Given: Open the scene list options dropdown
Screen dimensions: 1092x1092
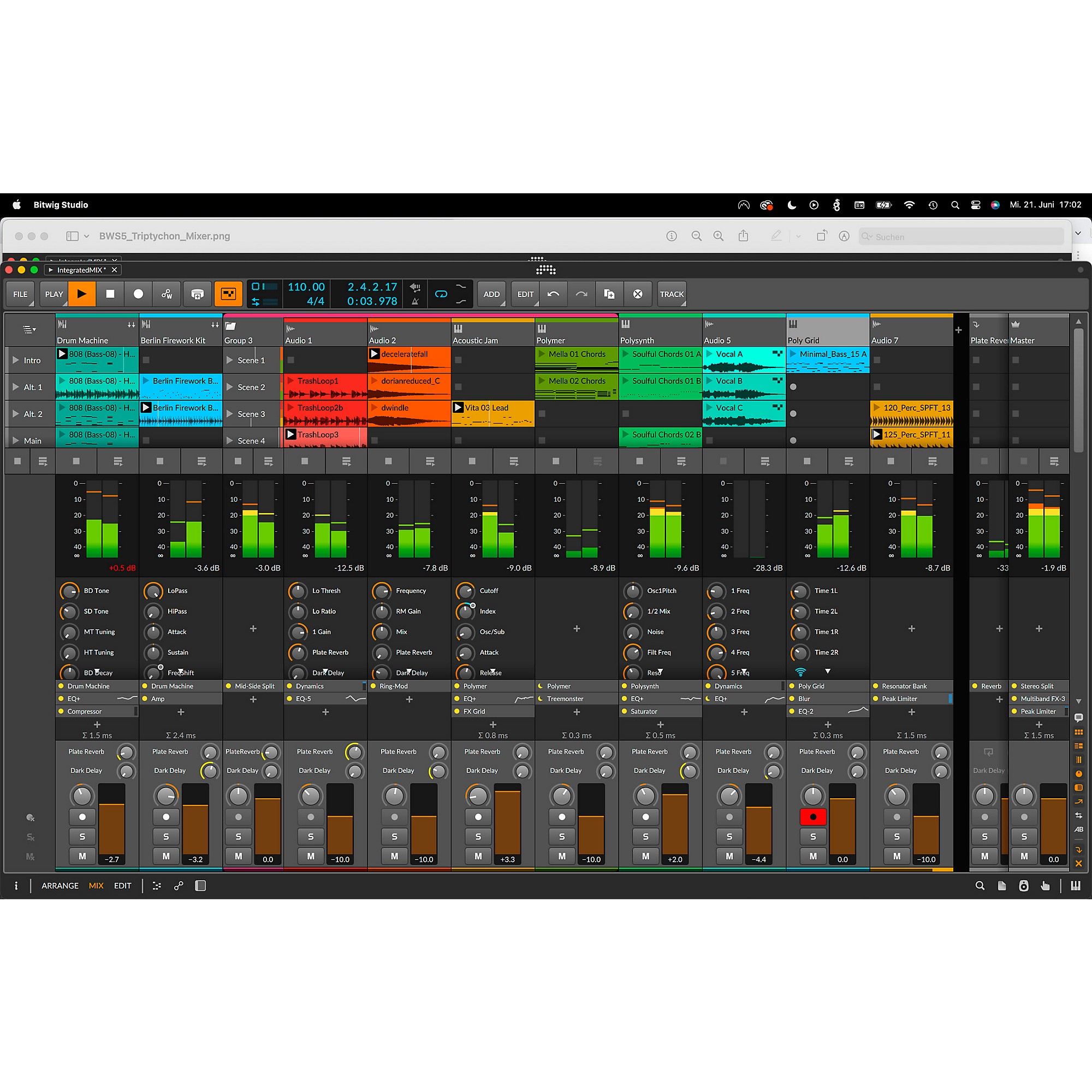Looking at the screenshot, I should click(29, 330).
